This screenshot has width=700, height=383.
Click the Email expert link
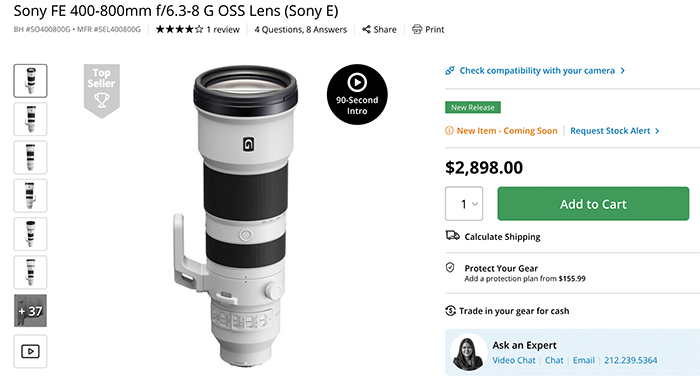pyautogui.click(x=583, y=360)
